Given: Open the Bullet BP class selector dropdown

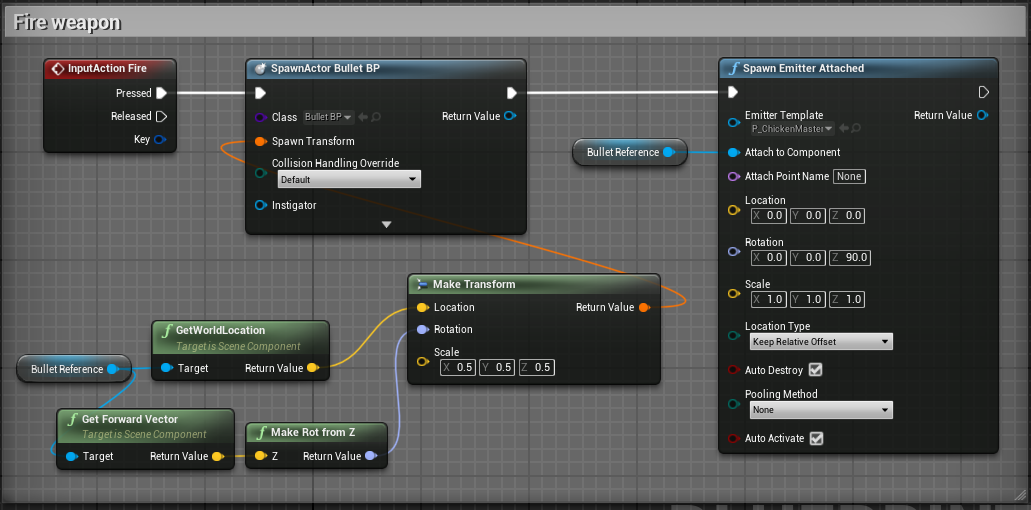Looking at the screenshot, I should click(328, 117).
